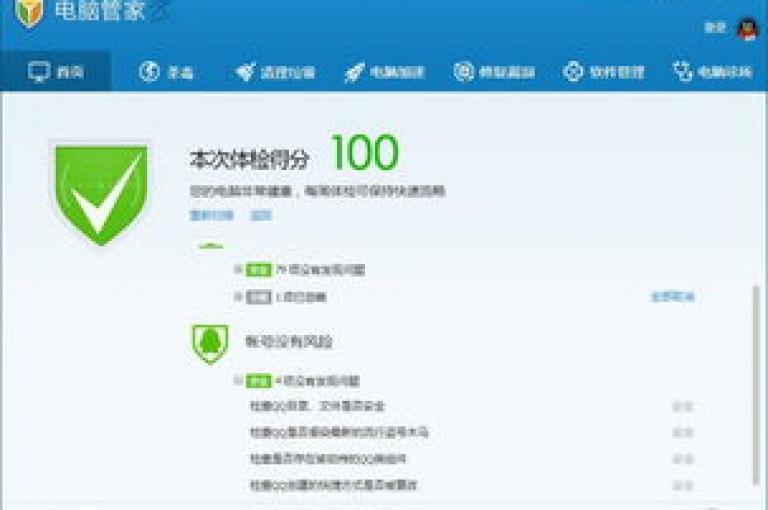Screen dimensions: 768x510
Task: Click the second blue link under the score description
Action: click(261, 215)
